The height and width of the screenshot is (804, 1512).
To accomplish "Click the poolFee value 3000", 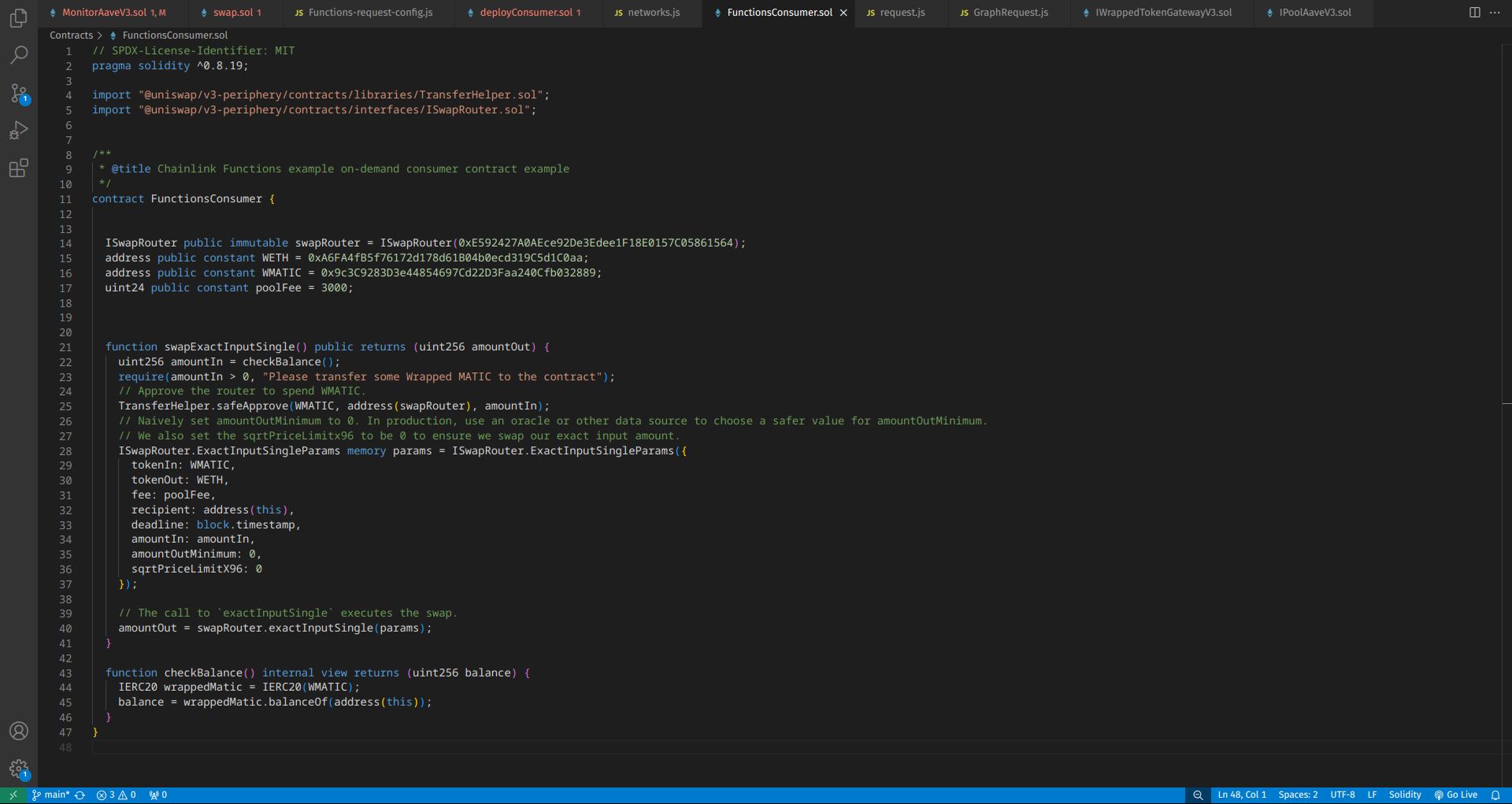I will coord(334,288).
